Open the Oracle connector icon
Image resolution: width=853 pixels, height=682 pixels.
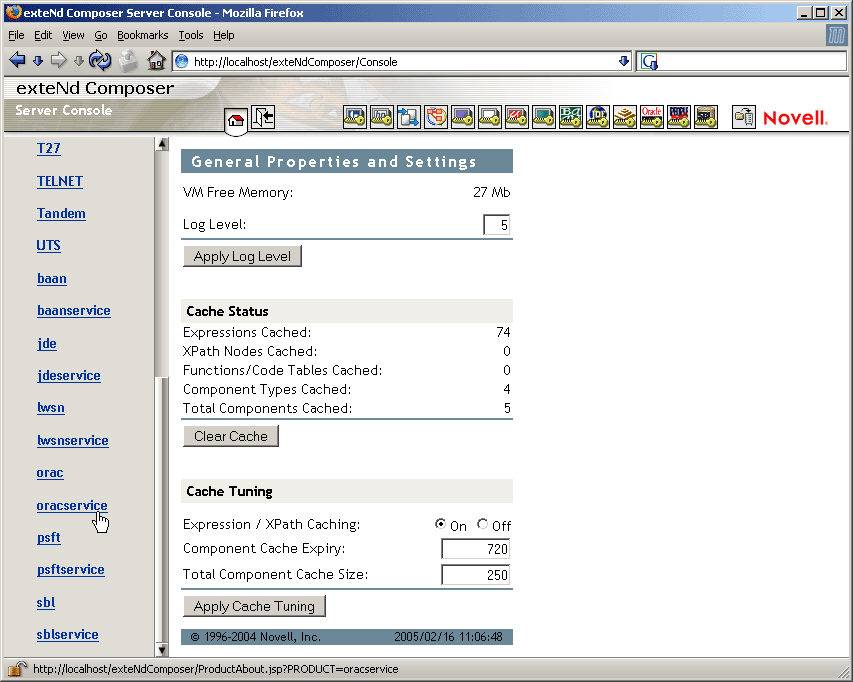pos(651,117)
